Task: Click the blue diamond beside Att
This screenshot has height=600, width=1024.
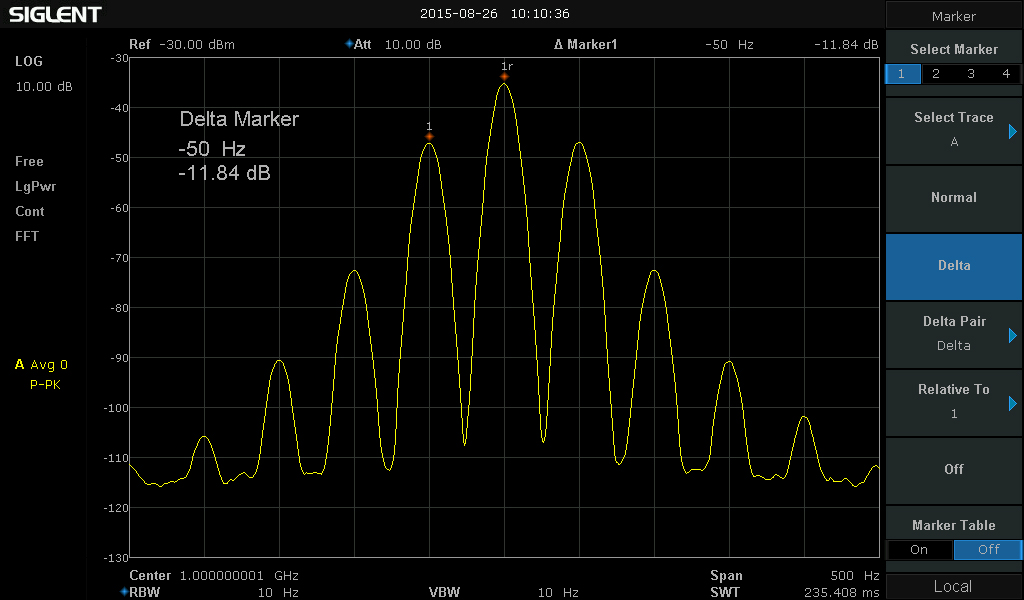Action: click(x=349, y=44)
